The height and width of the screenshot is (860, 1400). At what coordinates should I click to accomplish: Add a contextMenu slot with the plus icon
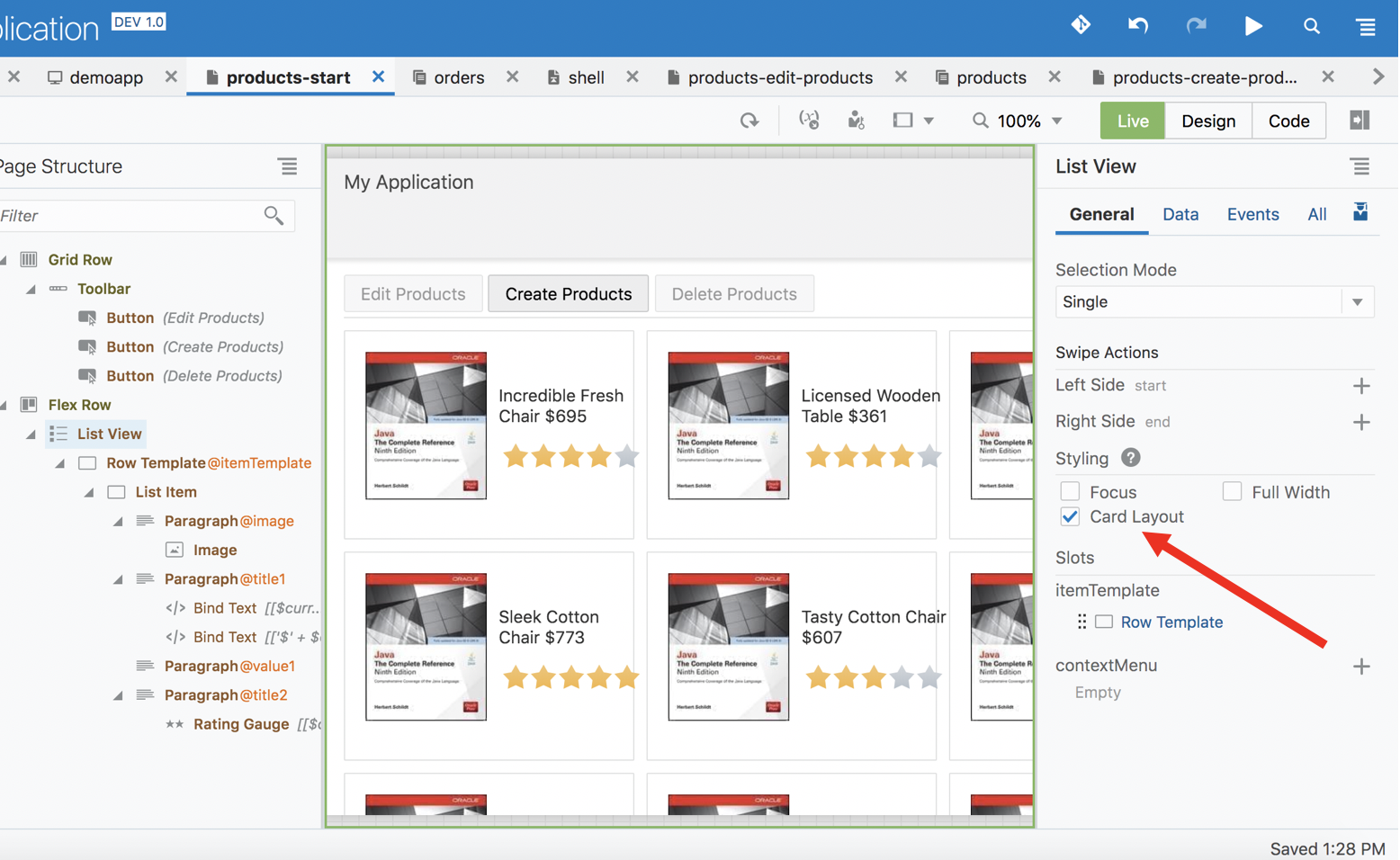click(1361, 667)
